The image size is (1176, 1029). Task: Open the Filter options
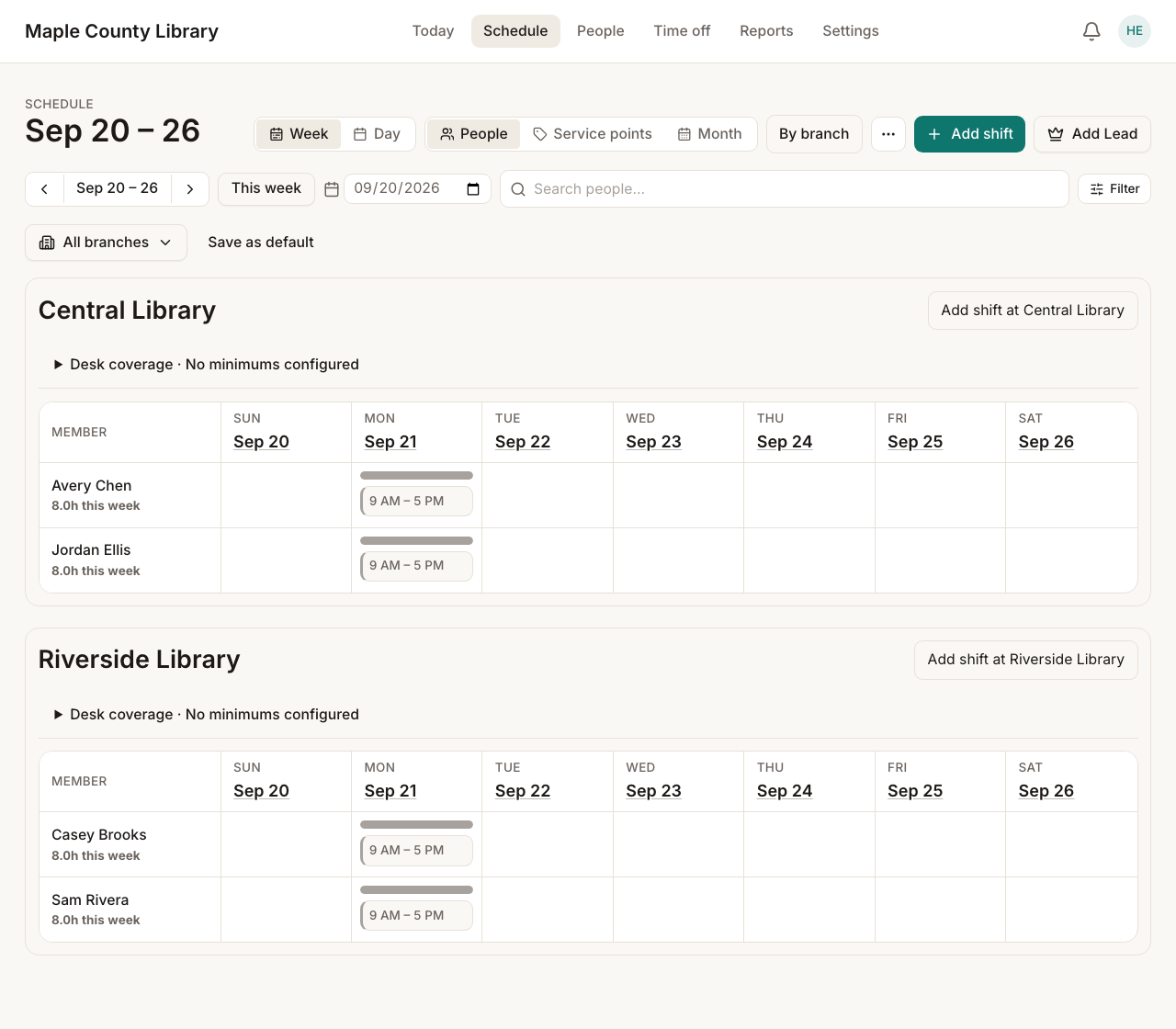coord(1114,189)
